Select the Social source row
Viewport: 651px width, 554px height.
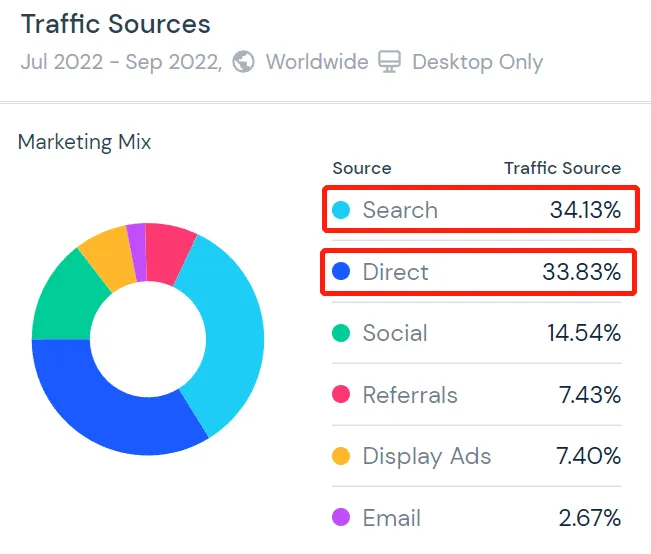[477, 333]
